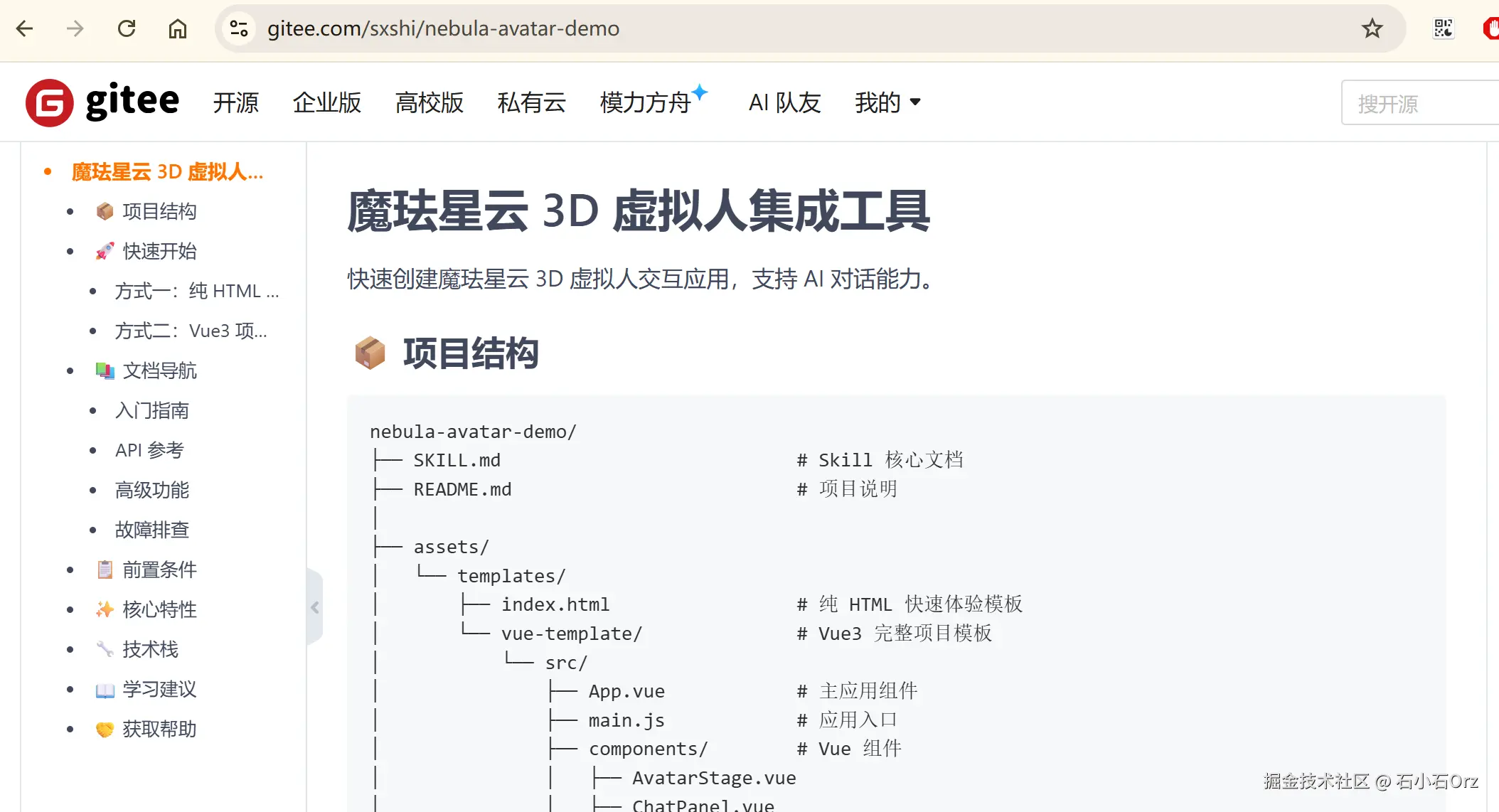Expand the 我的 dropdown menu
The height and width of the screenshot is (812, 1499).
coord(887,102)
